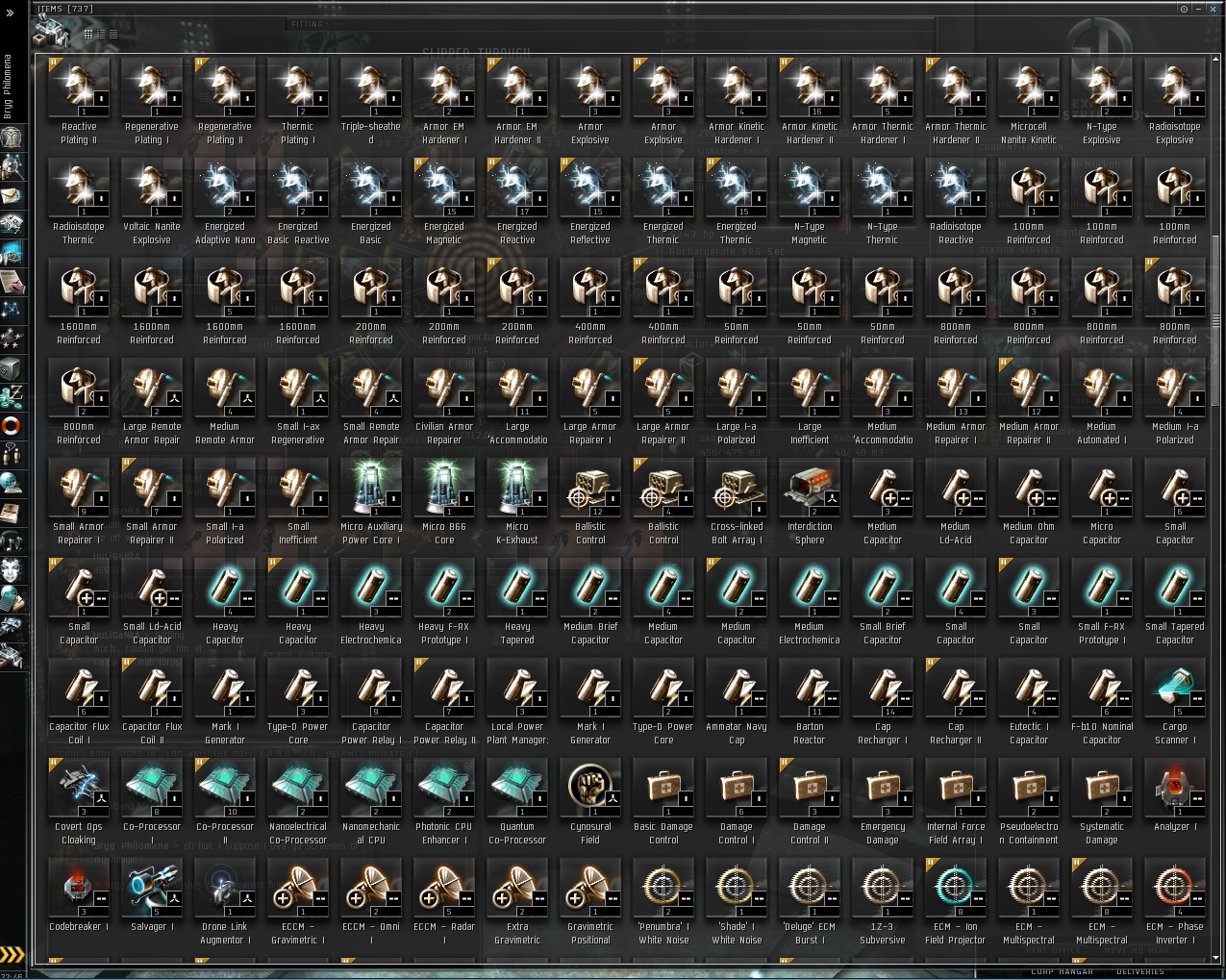This screenshot has width=1226, height=980.
Task: Choose the Salvager I module
Action: pos(152,901)
